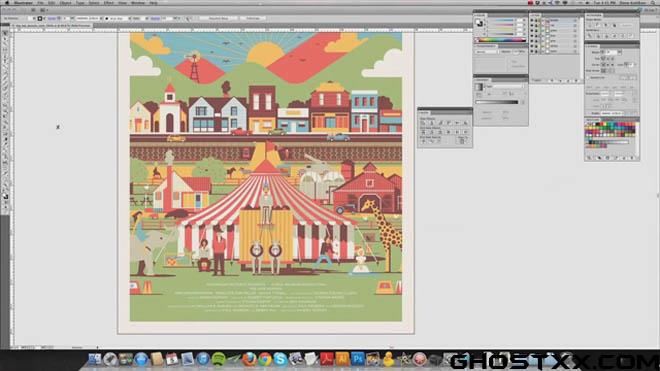Select the Selection tool in Tools panel
The width and height of the screenshot is (660, 371).
[5, 33]
